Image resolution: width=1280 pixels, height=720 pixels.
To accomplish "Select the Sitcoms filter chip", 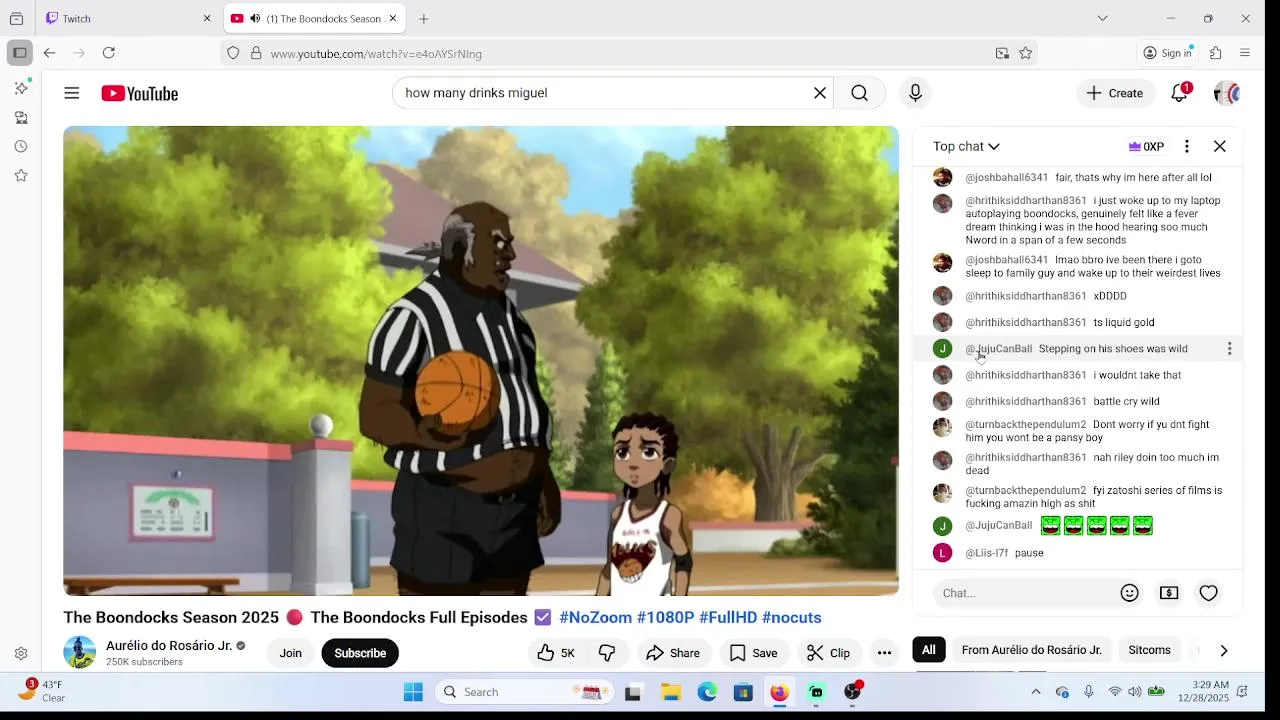I will pyautogui.click(x=1149, y=650).
